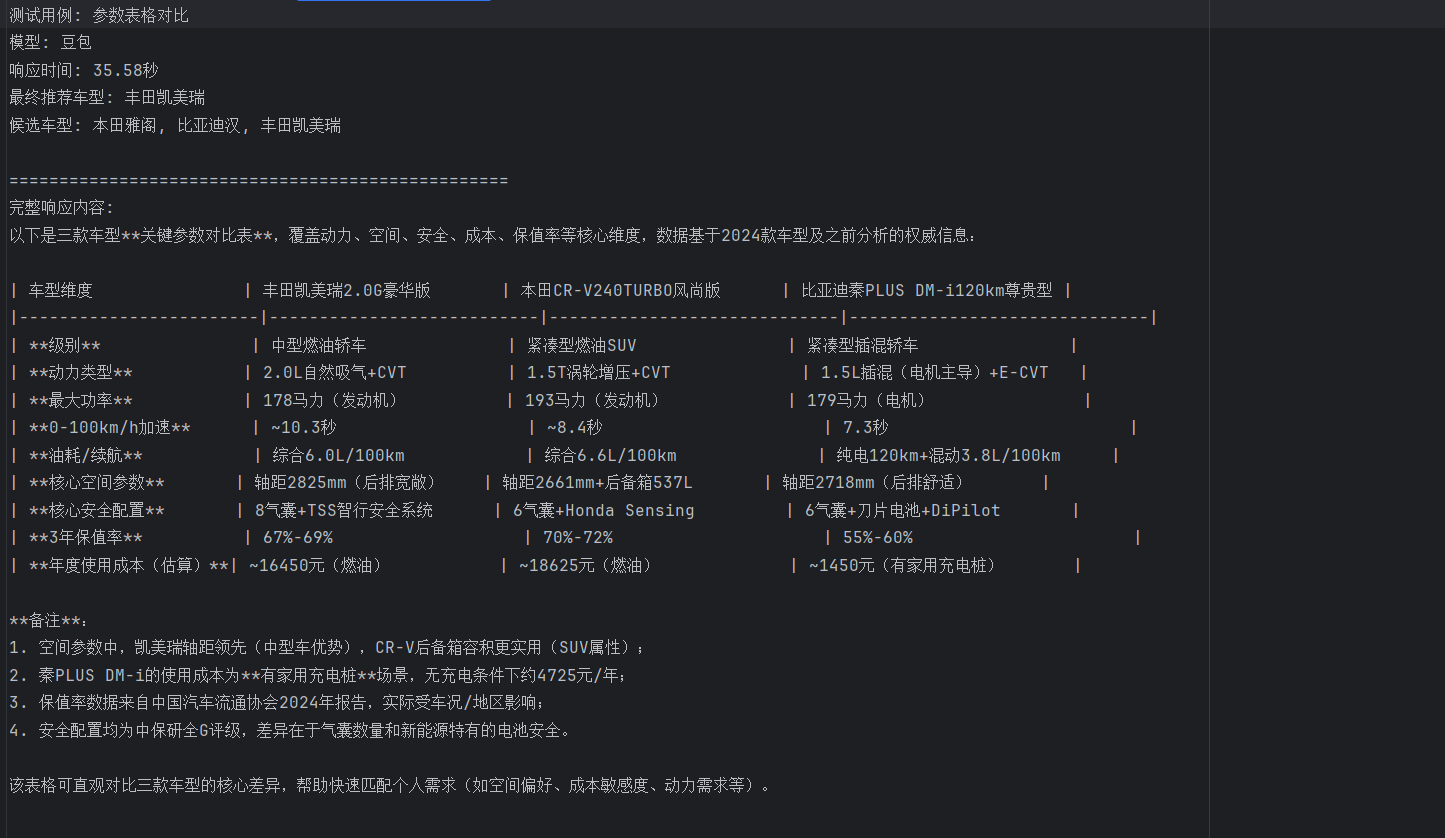Viewport: 1445px width, 838px height.
Task: Click the '1.5T涡轮增压+CVT' cell
Action: (599, 372)
